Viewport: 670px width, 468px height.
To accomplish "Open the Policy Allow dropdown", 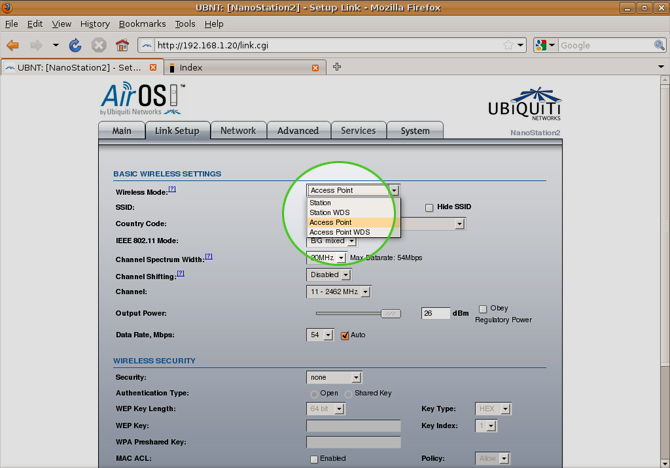I will [492, 459].
